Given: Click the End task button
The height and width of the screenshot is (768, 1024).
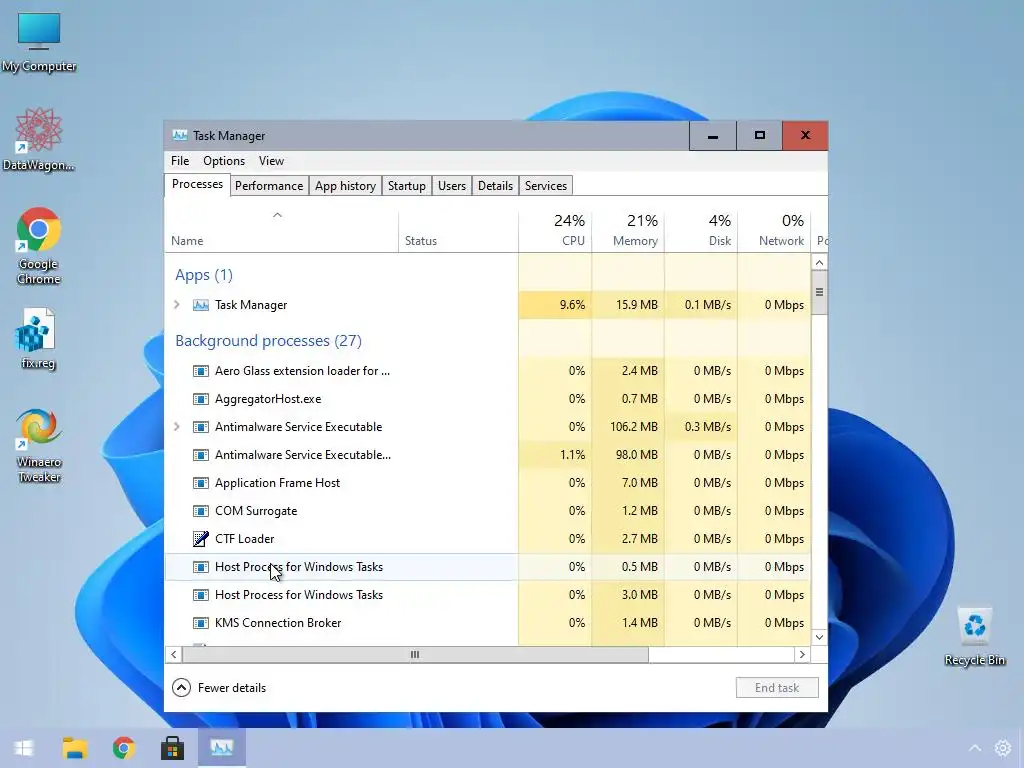Looking at the screenshot, I should pyautogui.click(x=776, y=688).
